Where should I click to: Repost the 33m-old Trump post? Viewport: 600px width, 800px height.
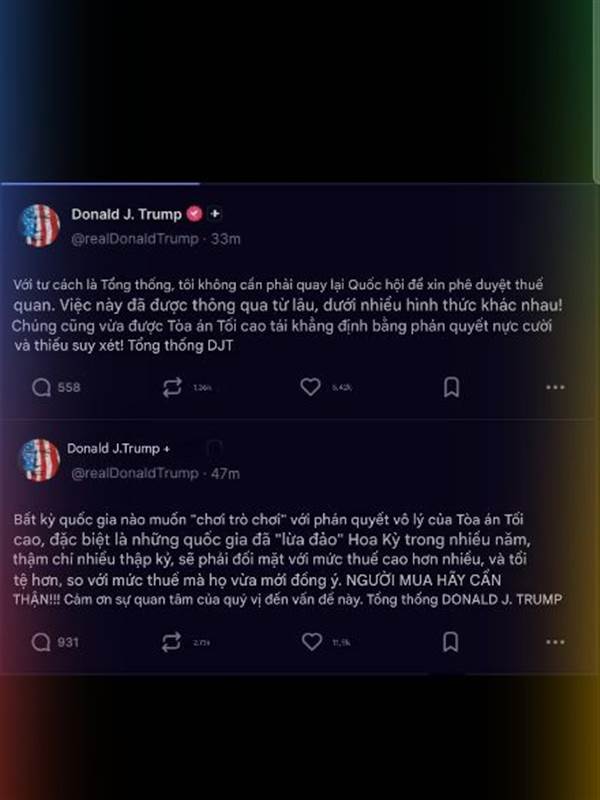coord(172,388)
